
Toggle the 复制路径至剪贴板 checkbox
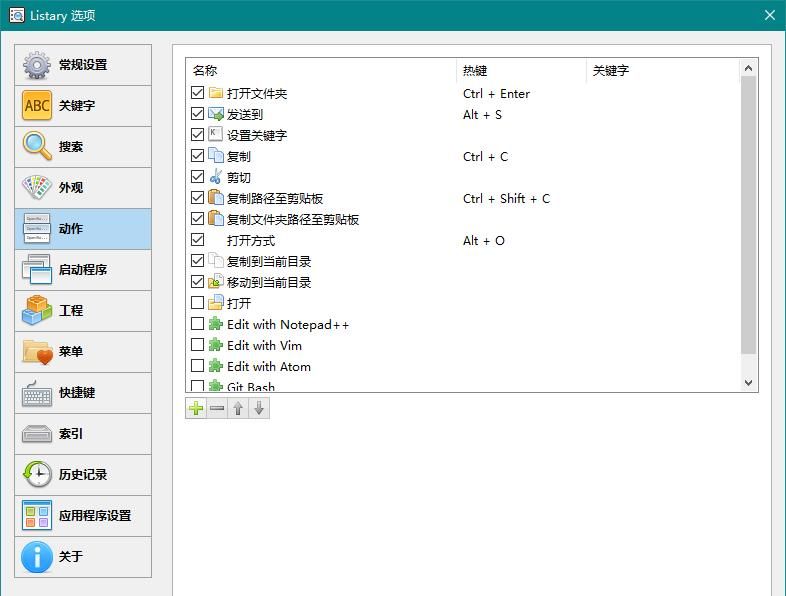pyautogui.click(x=198, y=198)
